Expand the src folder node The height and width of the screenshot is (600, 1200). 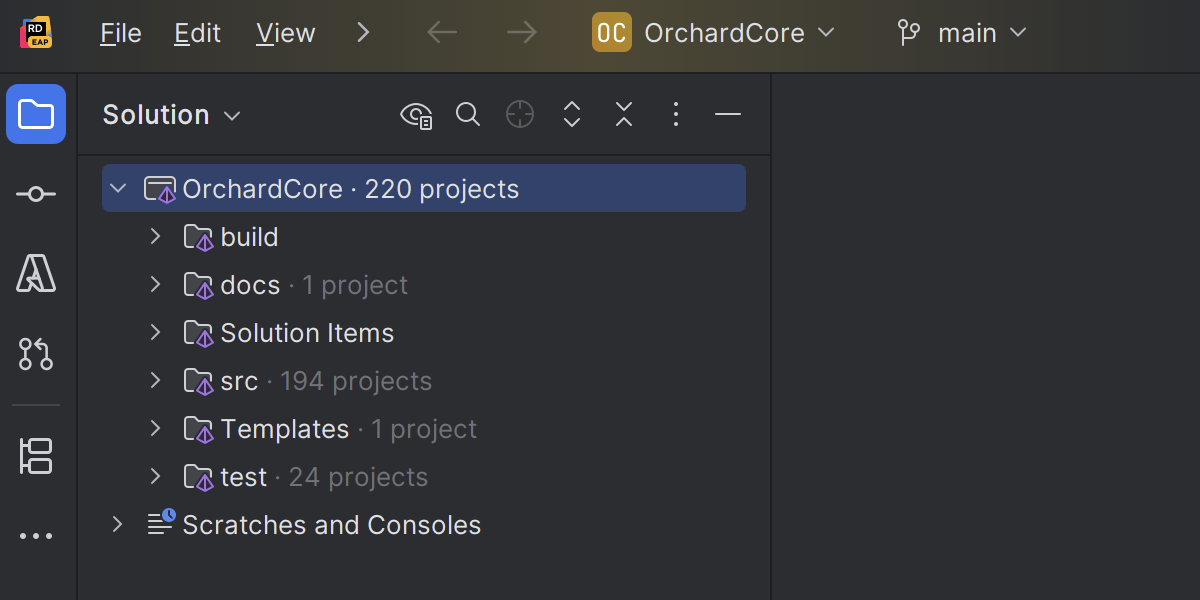pyautogui.click(x=155, y=381)
